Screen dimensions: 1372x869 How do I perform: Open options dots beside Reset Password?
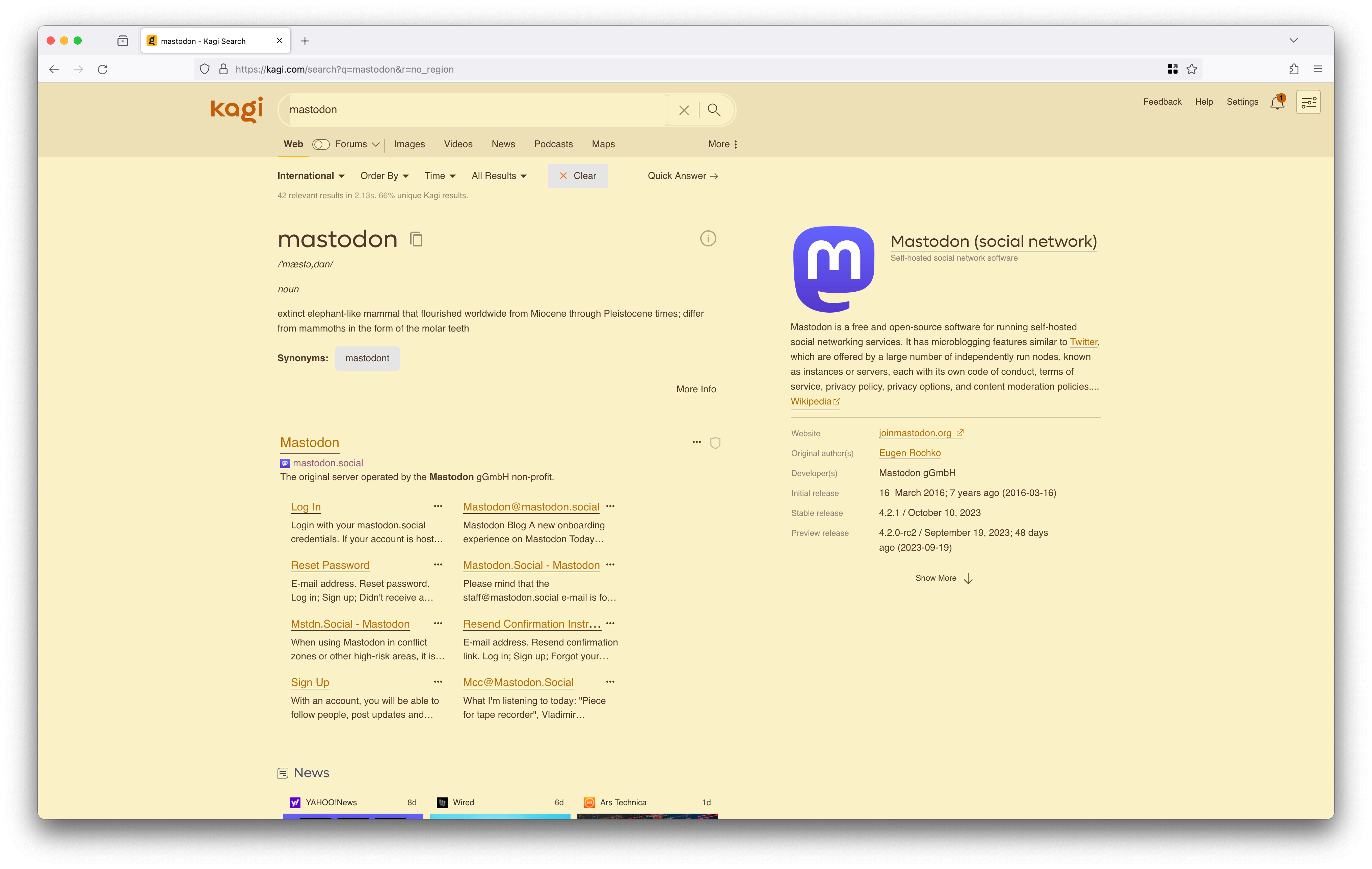438,565
